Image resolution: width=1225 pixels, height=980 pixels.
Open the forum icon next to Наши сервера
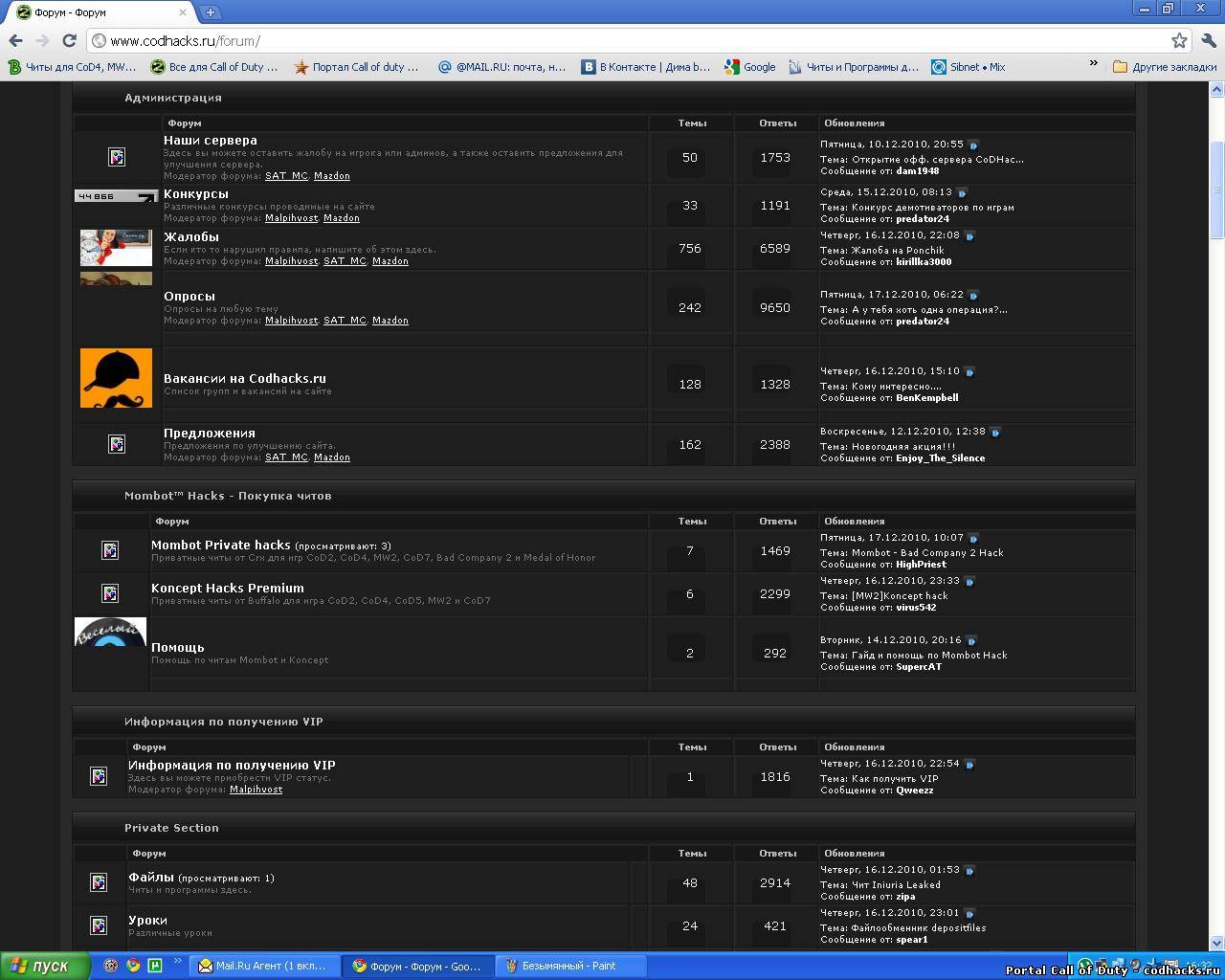coord(117,157)
